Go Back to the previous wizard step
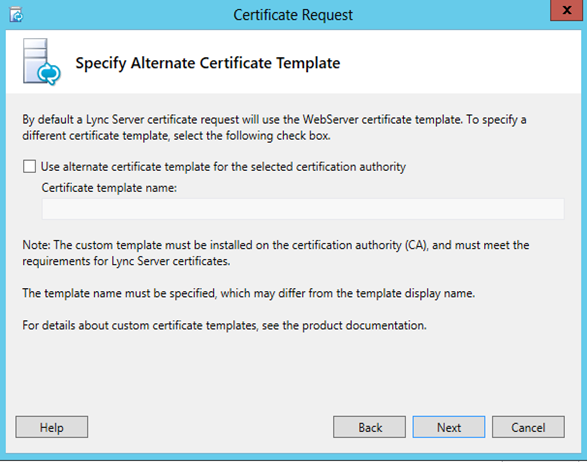 369,427
